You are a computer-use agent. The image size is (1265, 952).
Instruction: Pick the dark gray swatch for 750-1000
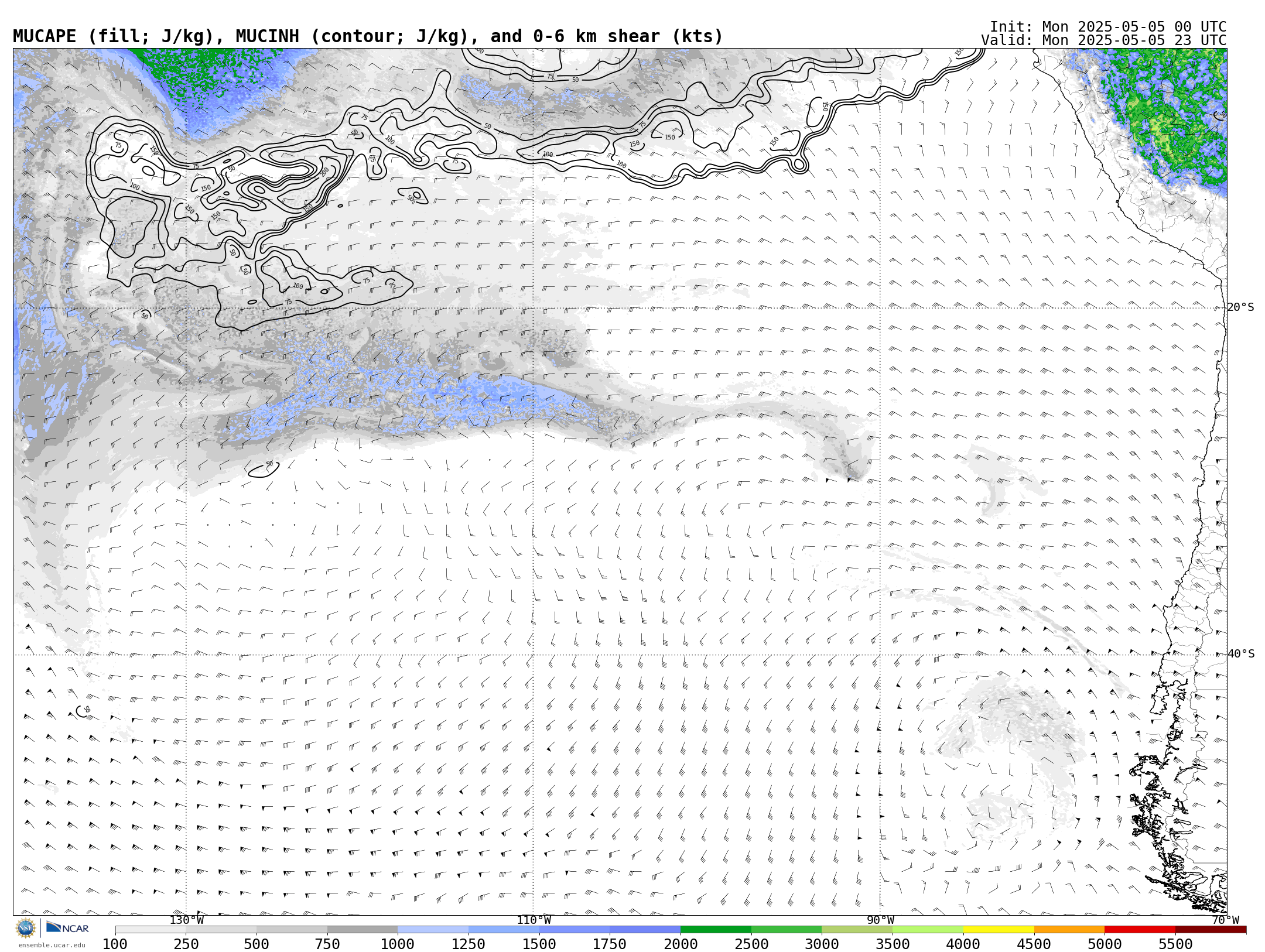point(363,930)
